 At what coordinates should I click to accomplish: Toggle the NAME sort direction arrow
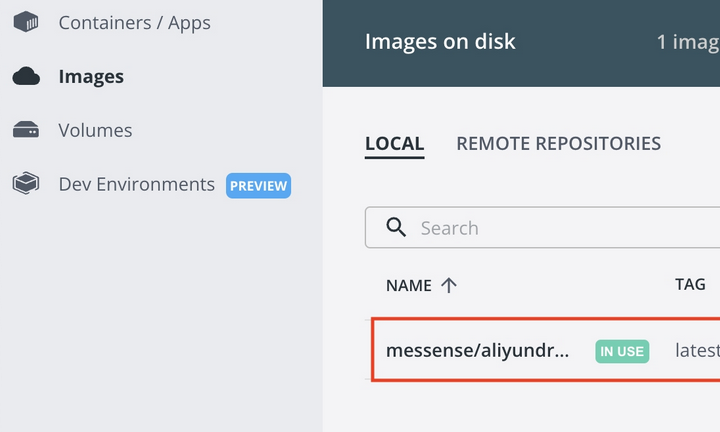[449, 285]
